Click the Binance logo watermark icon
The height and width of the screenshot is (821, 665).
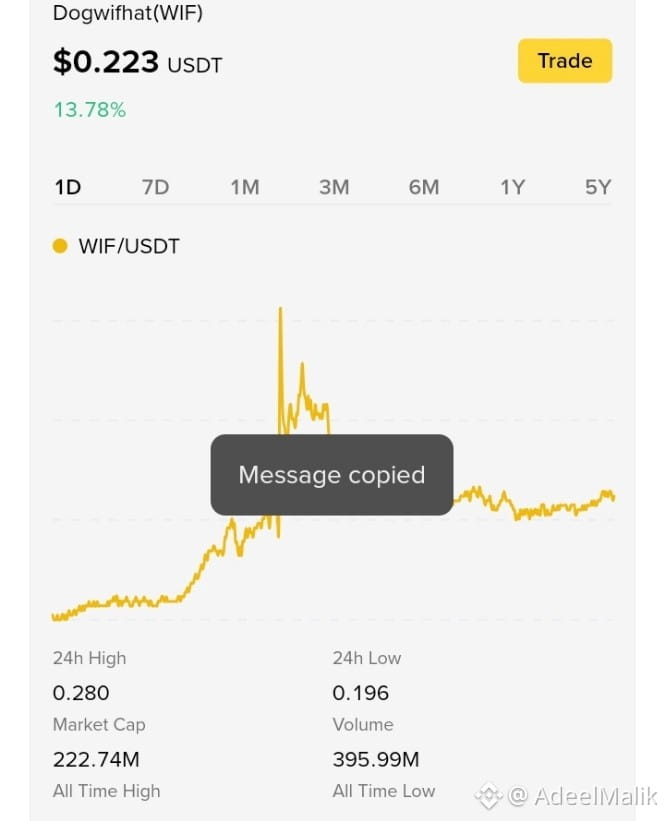coord(489,796)
